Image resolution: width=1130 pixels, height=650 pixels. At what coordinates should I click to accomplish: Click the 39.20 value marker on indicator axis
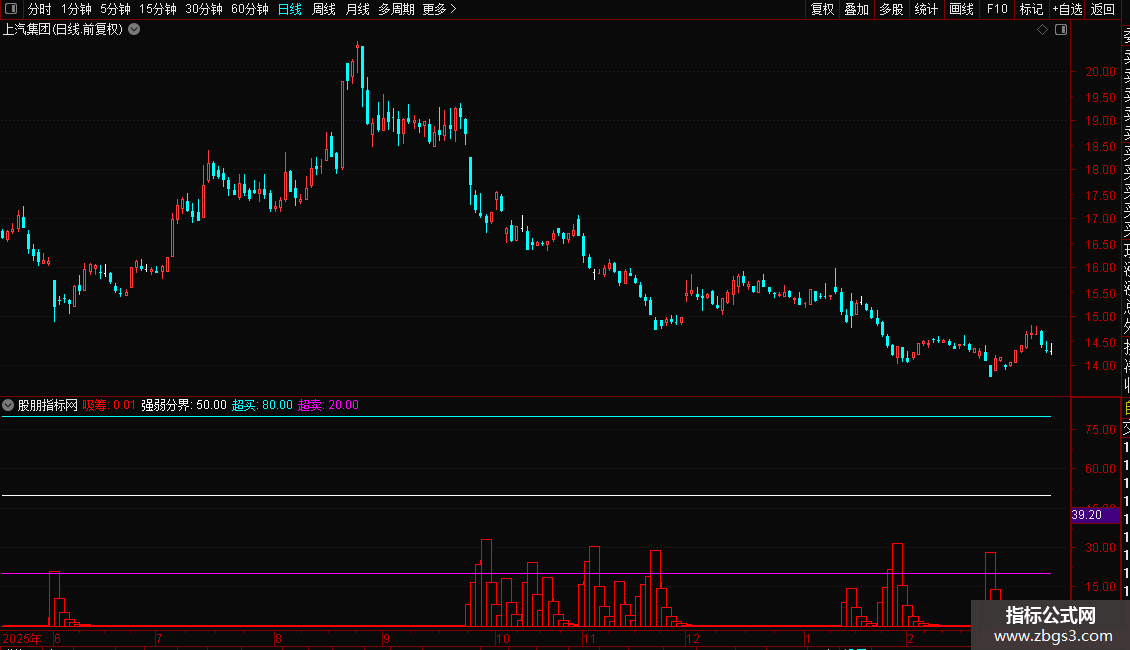(1095, 515)
